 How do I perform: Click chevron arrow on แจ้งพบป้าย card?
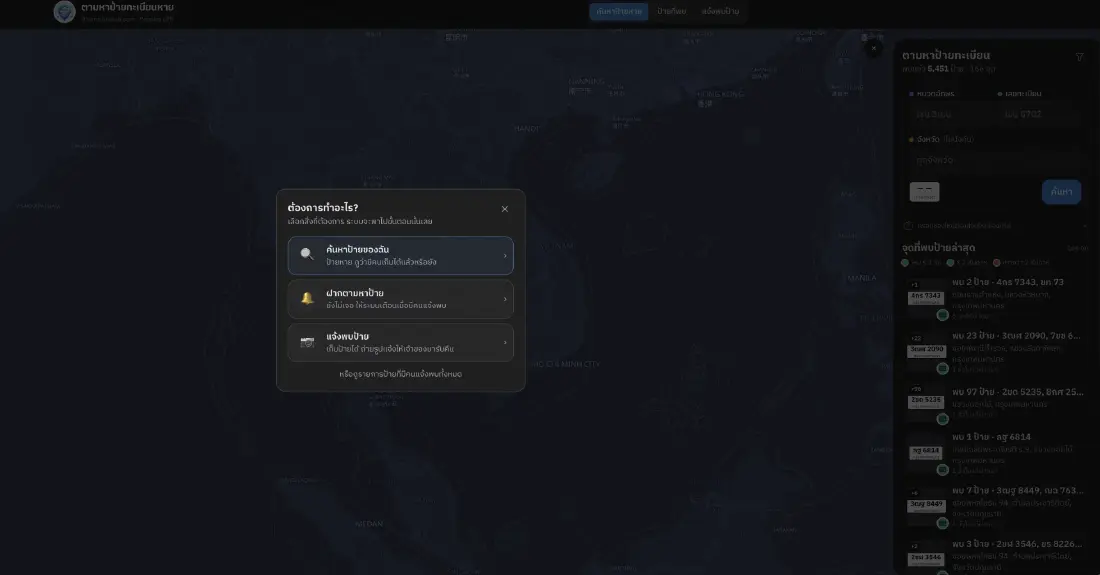tap(505, 343)
